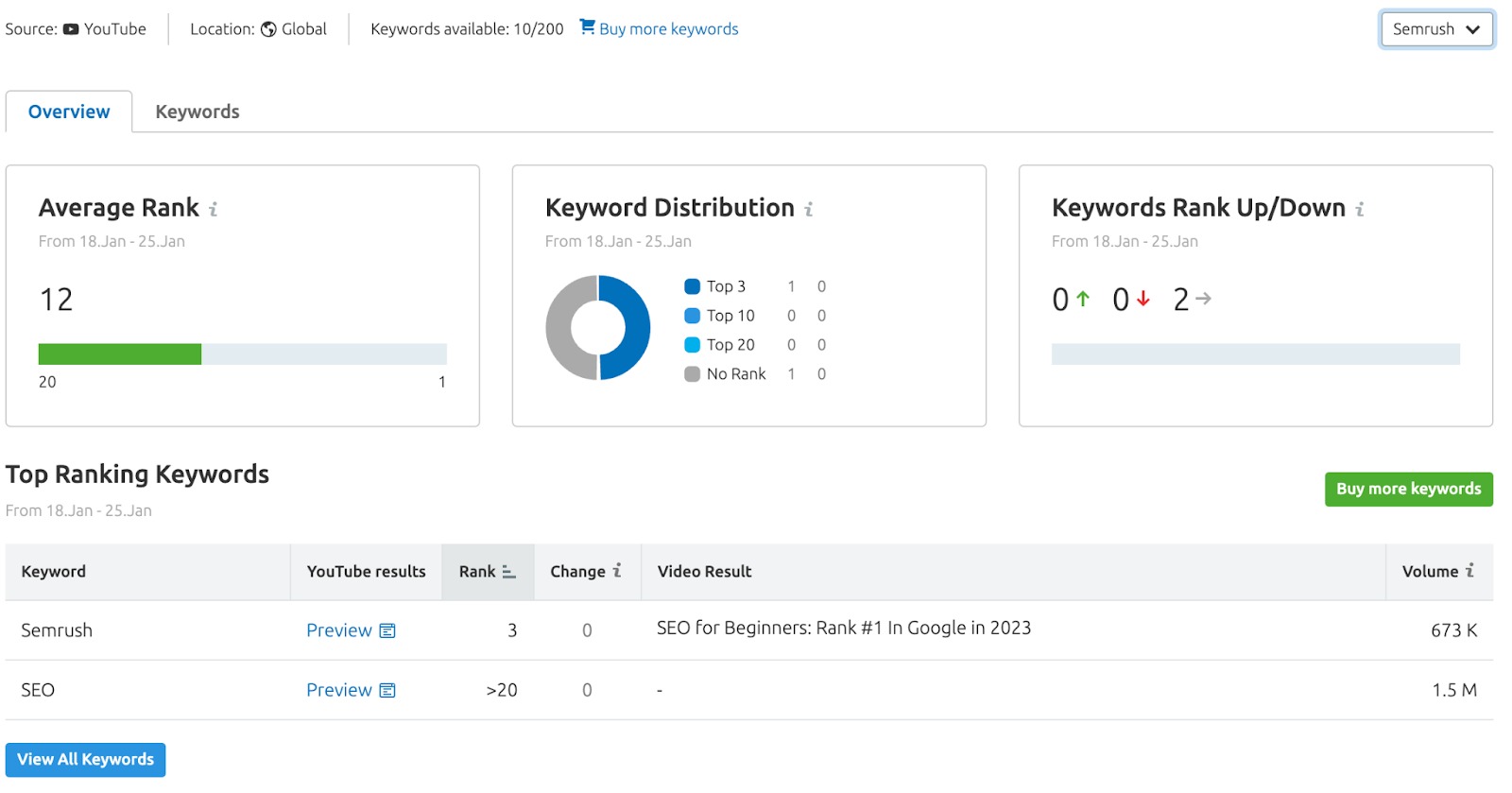Click the View All Keywords button
The height and width of the screenshot is (793, 1512).
point(85,760)
